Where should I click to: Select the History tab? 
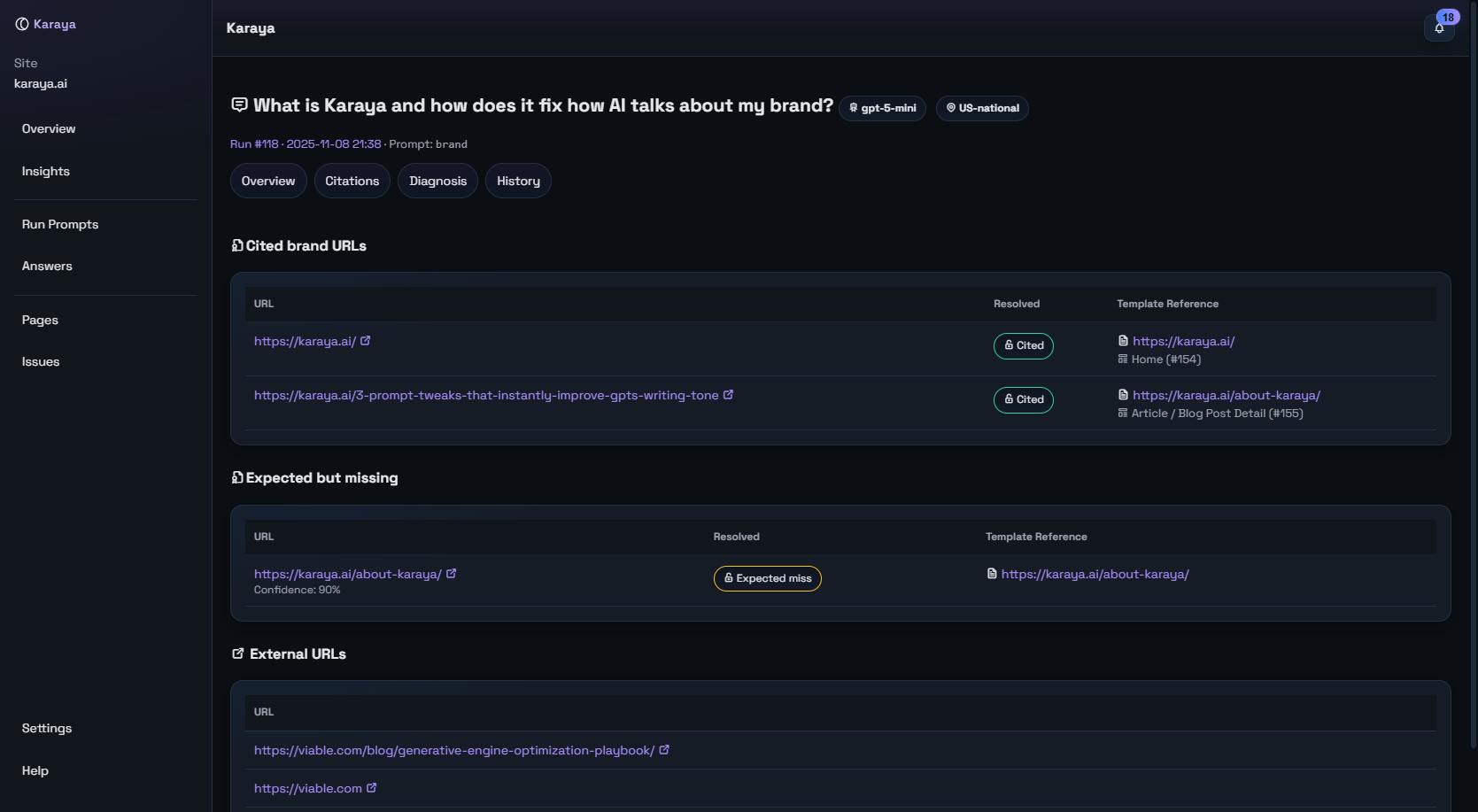click(518, 181)
